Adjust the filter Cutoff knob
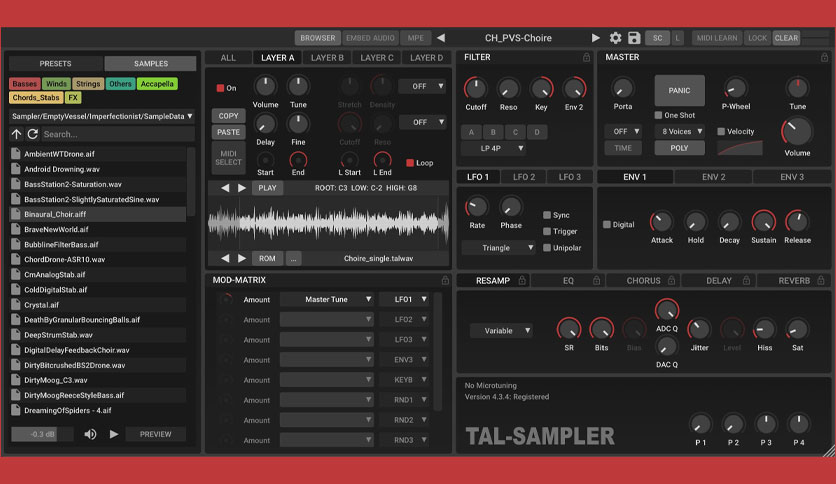This screenshot has width=836, height=484. point(476,88)
